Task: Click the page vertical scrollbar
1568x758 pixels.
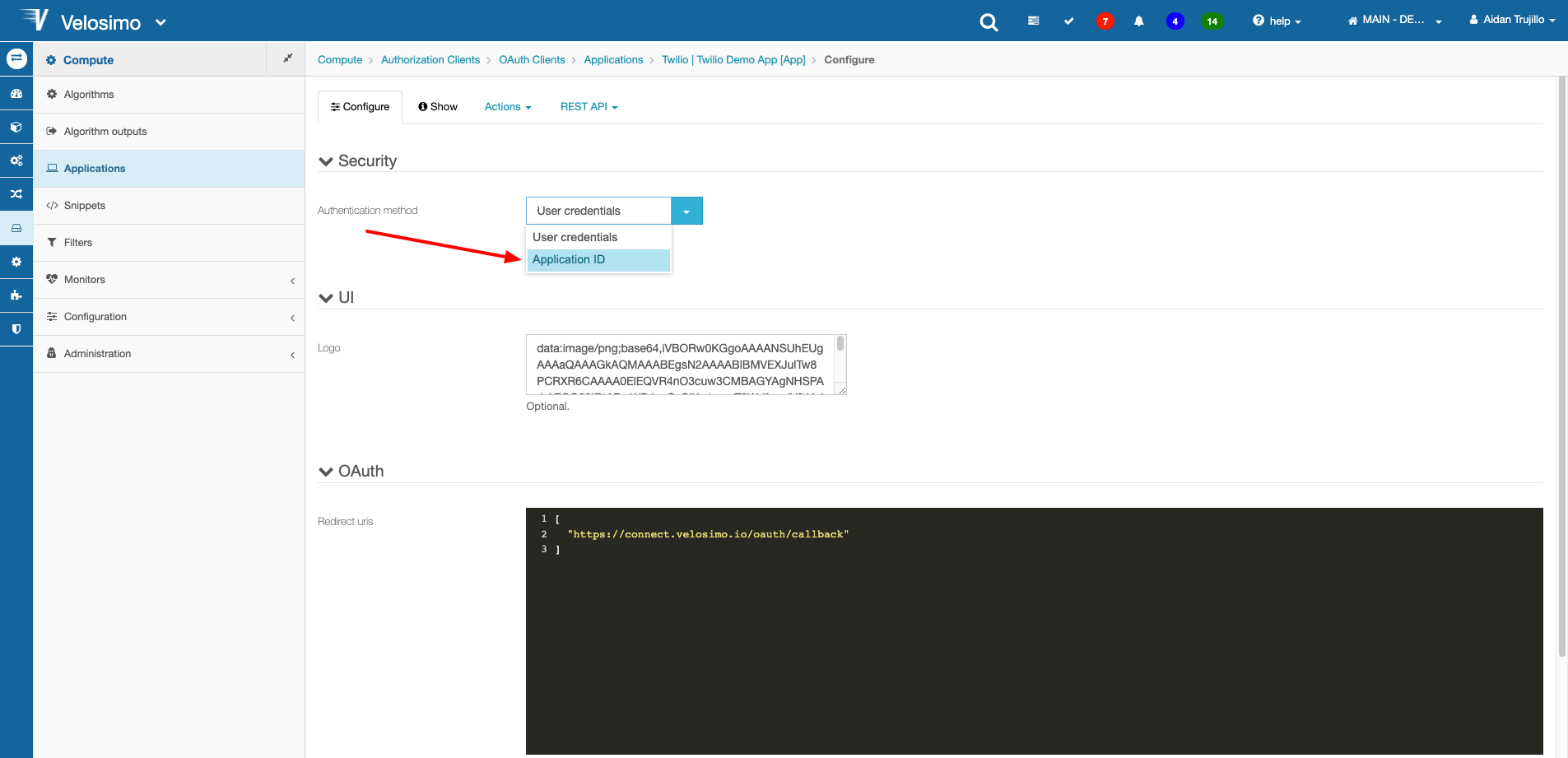Action: (1562, 366)
